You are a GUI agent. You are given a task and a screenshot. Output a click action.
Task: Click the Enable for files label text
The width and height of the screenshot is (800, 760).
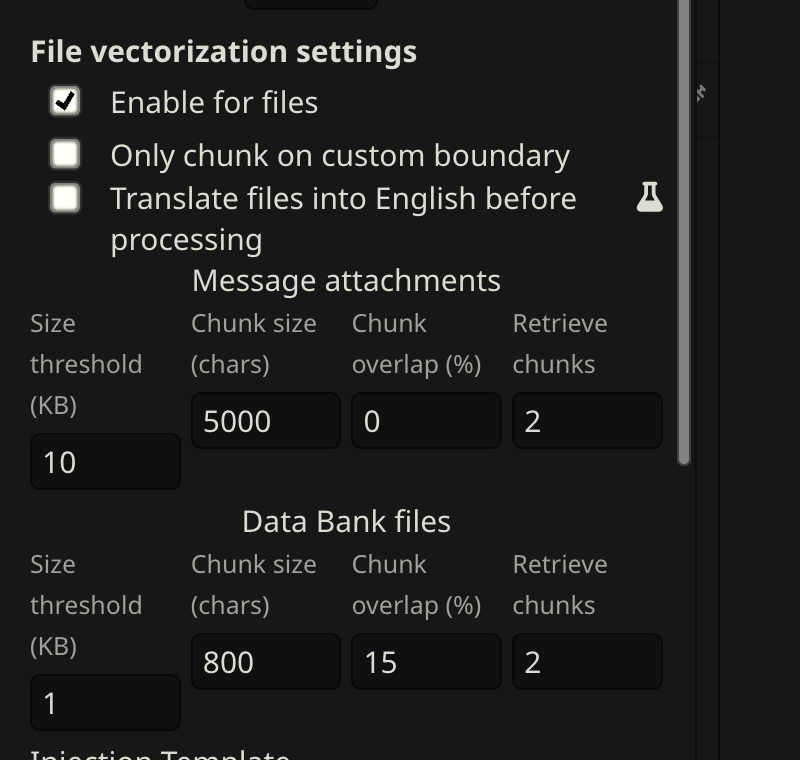pyautogui.click(x=214, y=102)
